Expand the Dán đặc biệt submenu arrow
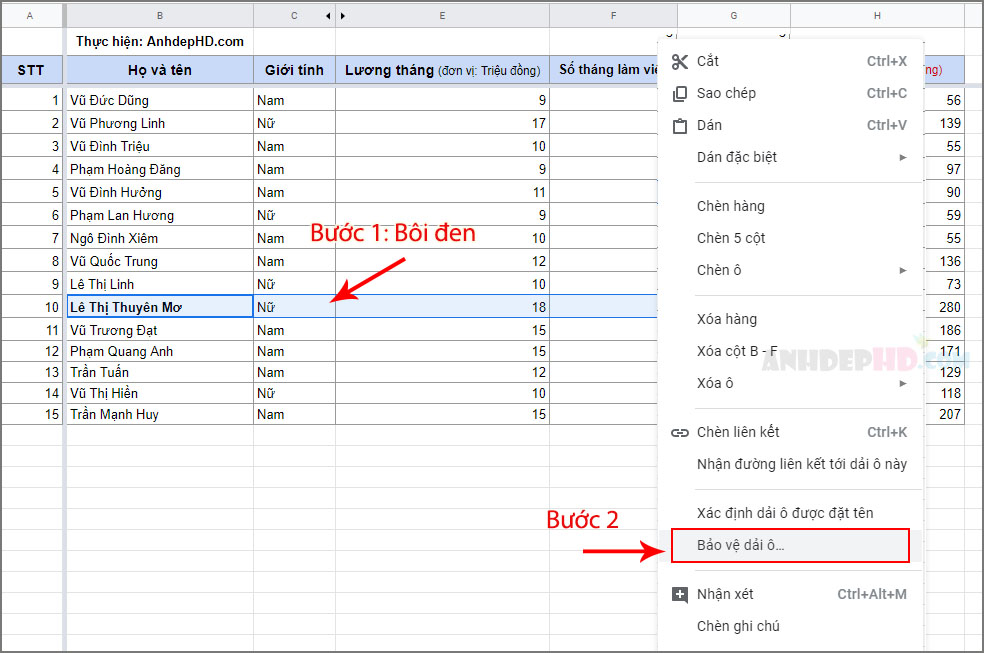The height and width of the screenshot is (653, 984). (x=902, y=157)
